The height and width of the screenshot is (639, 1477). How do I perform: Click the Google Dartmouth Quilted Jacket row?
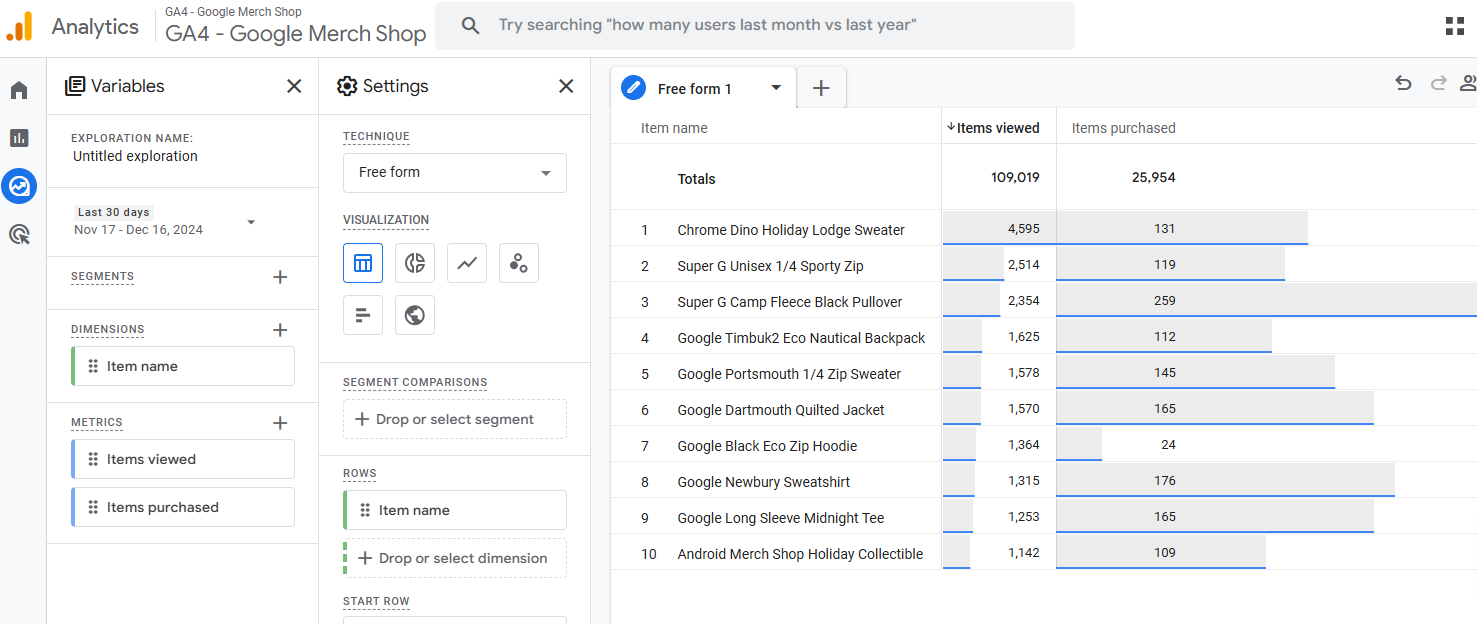(1044, 409)
